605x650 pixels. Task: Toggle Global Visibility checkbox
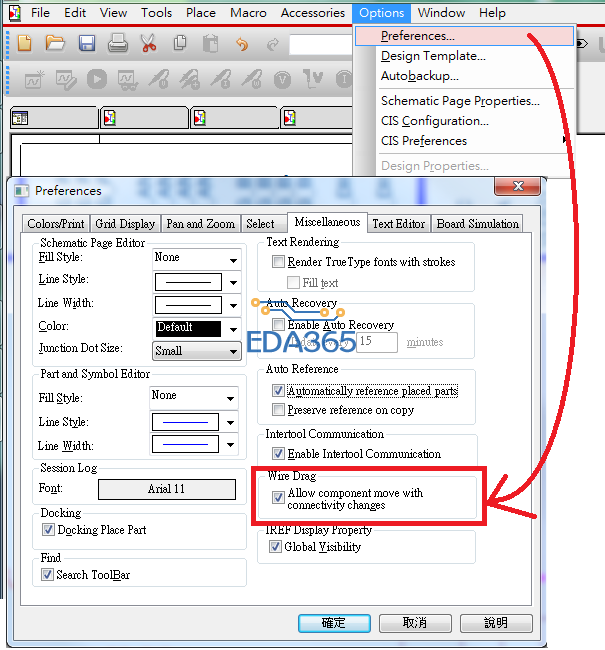pyautogui.click(x=275, y=546)
